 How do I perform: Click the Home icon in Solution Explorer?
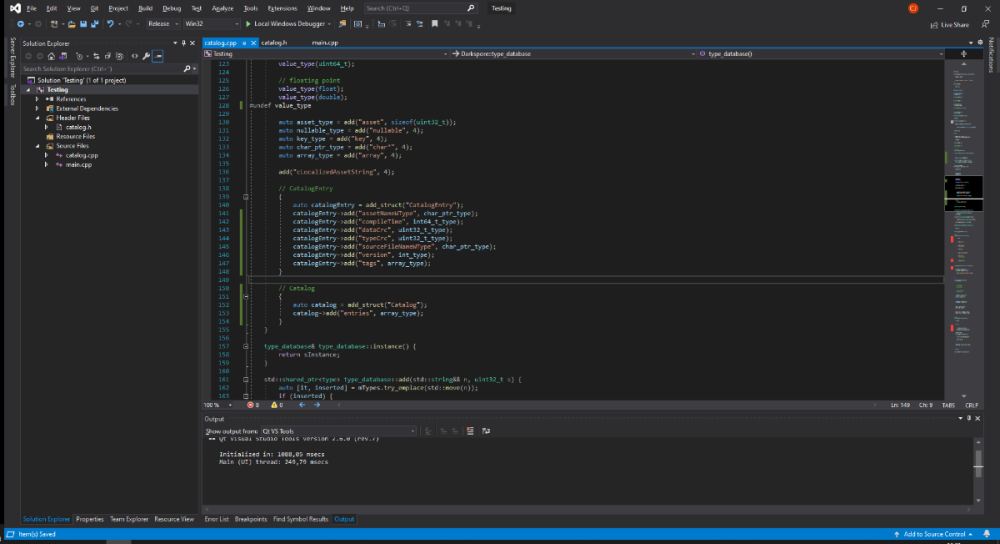[x=53, y=56]
